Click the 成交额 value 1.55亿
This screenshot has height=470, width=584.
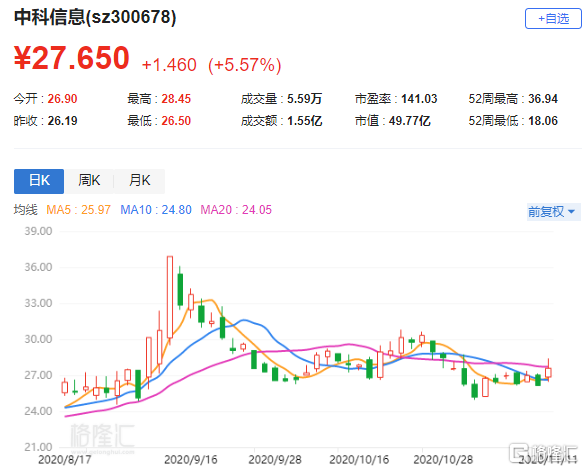304,121
